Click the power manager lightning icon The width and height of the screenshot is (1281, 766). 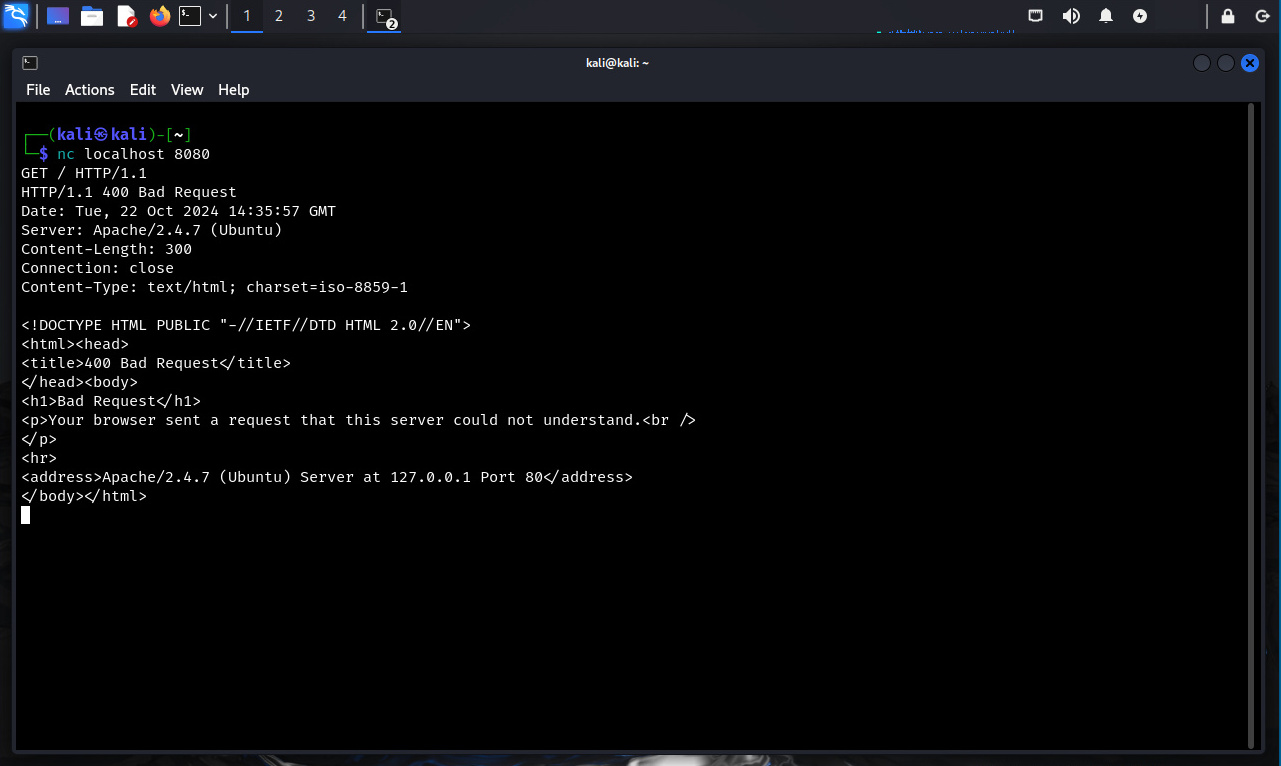click(x=1140, y=16)
